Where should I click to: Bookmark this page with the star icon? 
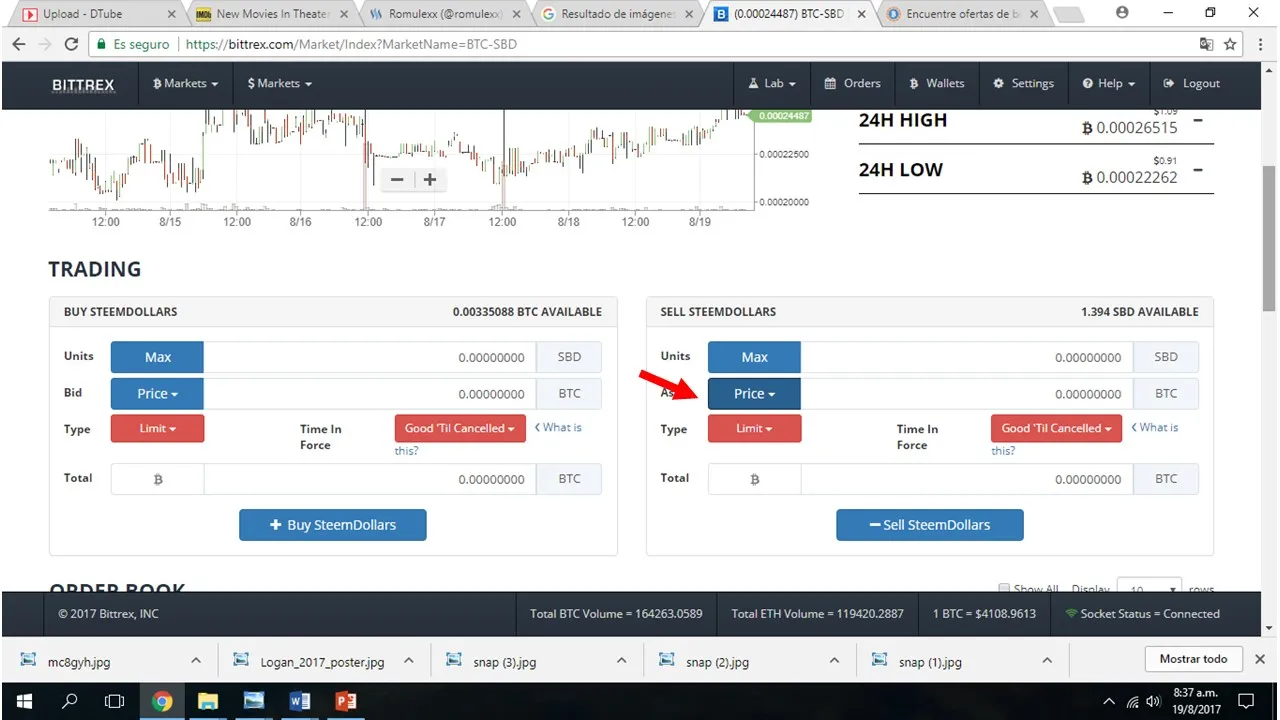click(1230, 44)
